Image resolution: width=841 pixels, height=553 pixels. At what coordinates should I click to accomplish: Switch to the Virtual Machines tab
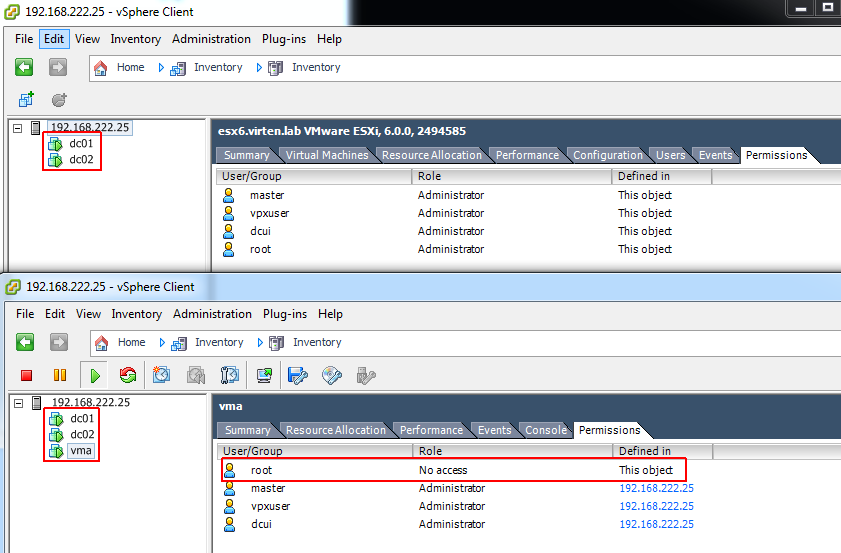coord(327,155)
